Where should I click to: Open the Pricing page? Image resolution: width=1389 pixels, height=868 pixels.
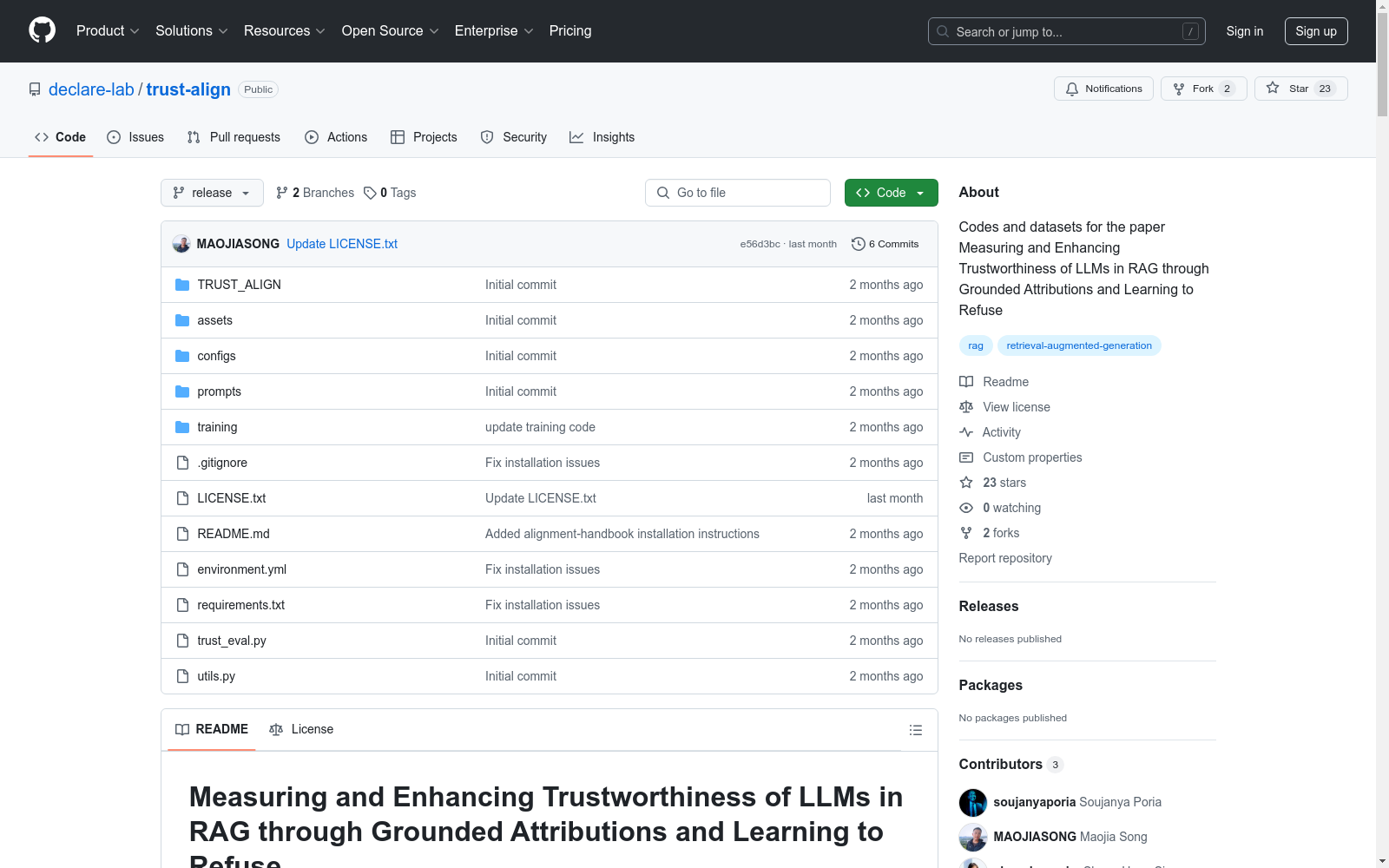(x=570, y=31)
